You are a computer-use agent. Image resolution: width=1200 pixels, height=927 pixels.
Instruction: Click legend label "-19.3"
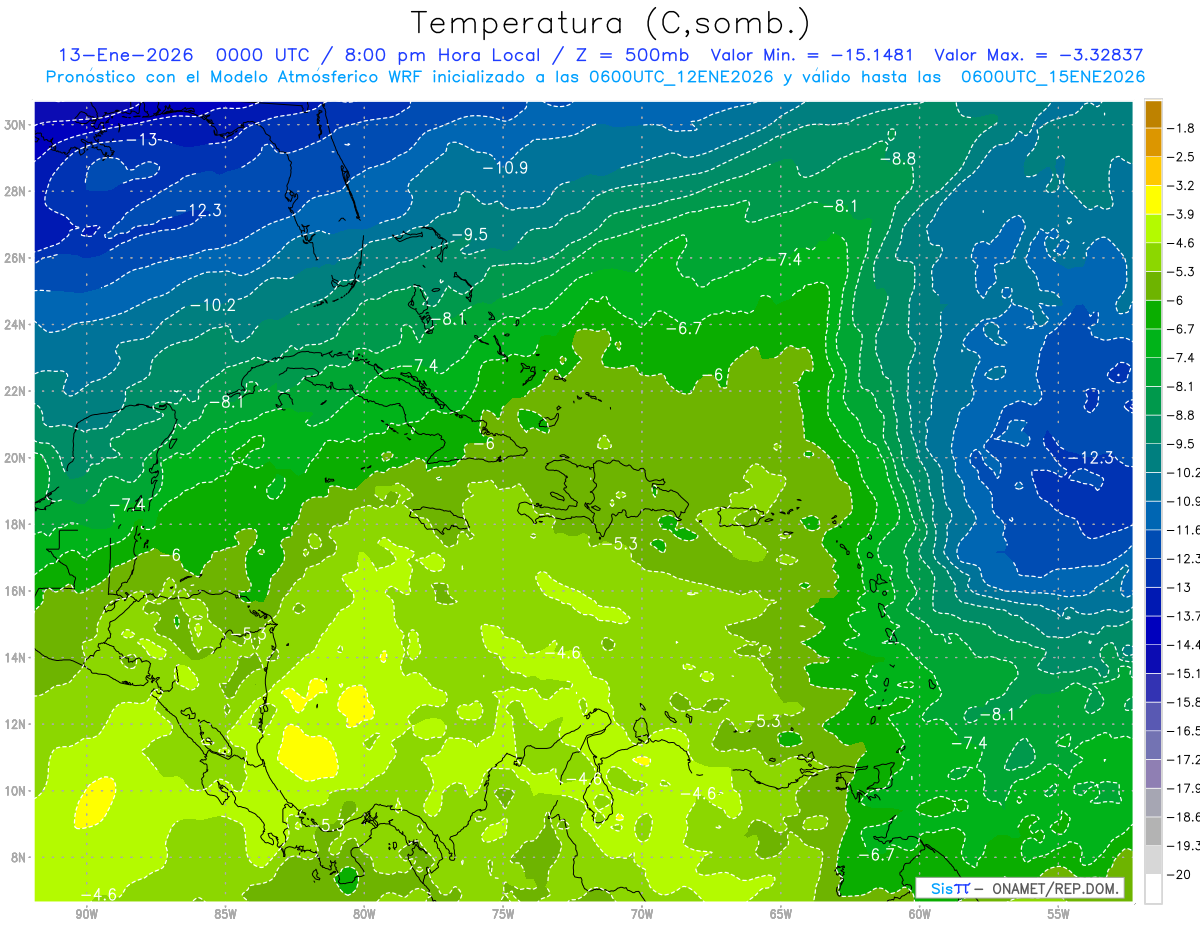1184,845
